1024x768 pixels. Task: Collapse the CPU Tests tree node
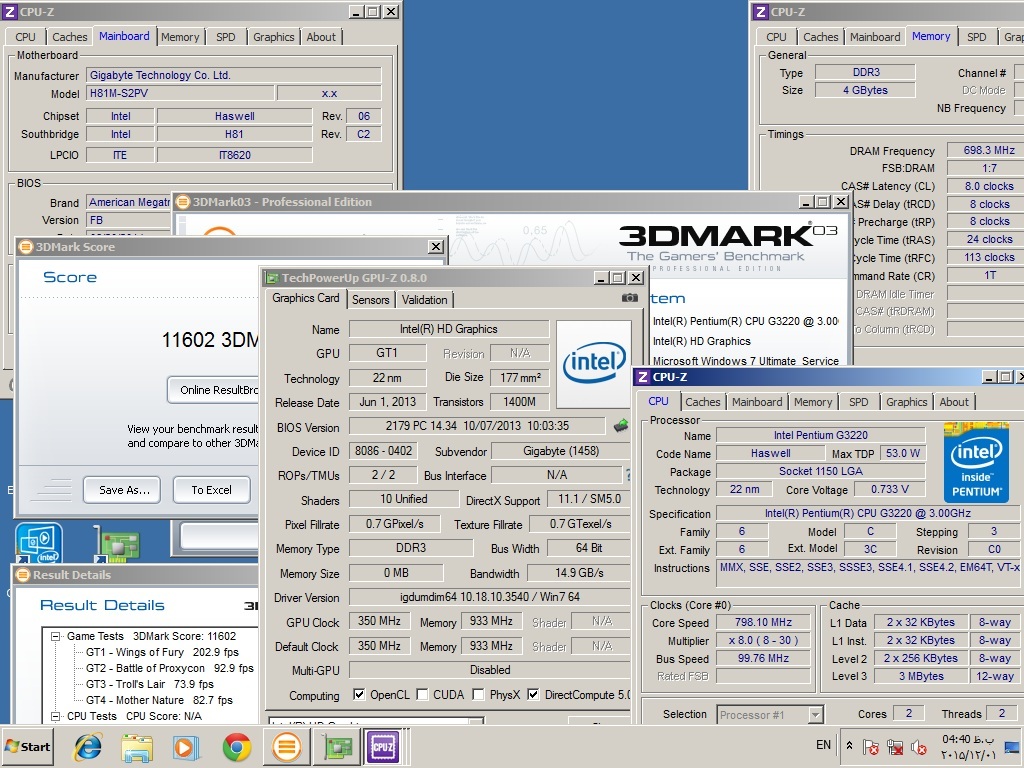coord(56,716)
